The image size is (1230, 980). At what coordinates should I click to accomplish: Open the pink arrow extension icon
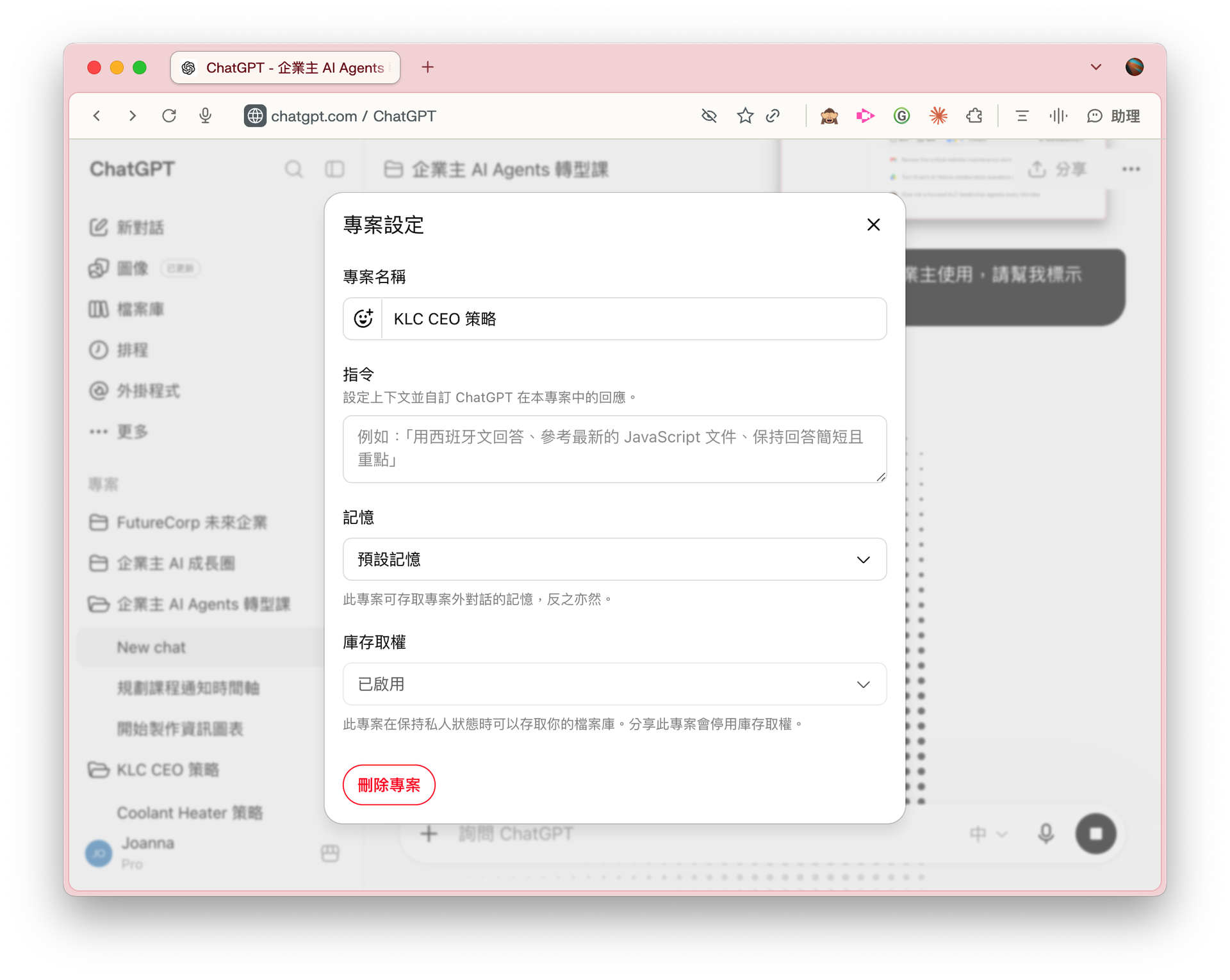coord(865,116)
